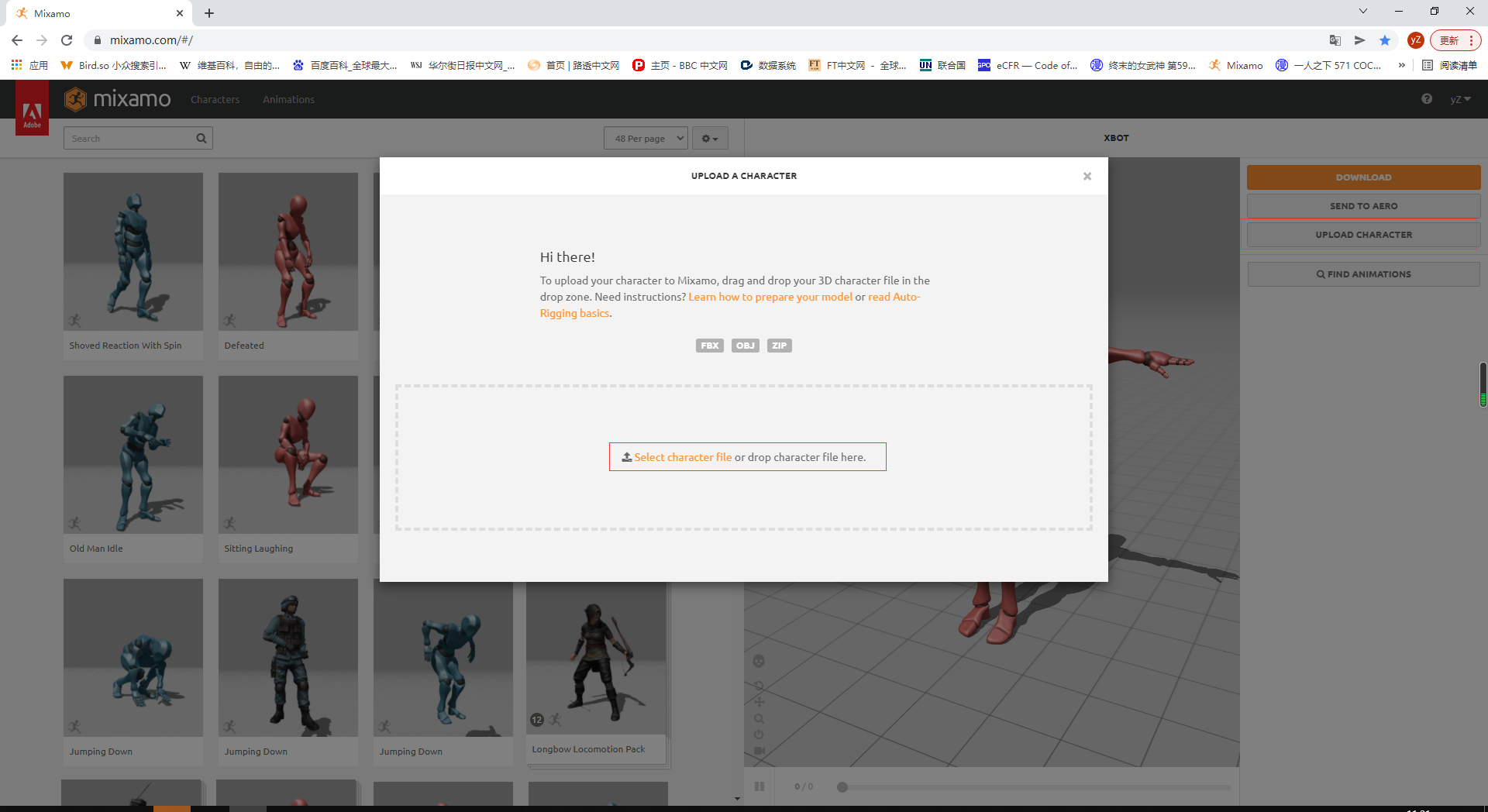Select the zoom magnifier icon in viewer

[x=759, y=718]
